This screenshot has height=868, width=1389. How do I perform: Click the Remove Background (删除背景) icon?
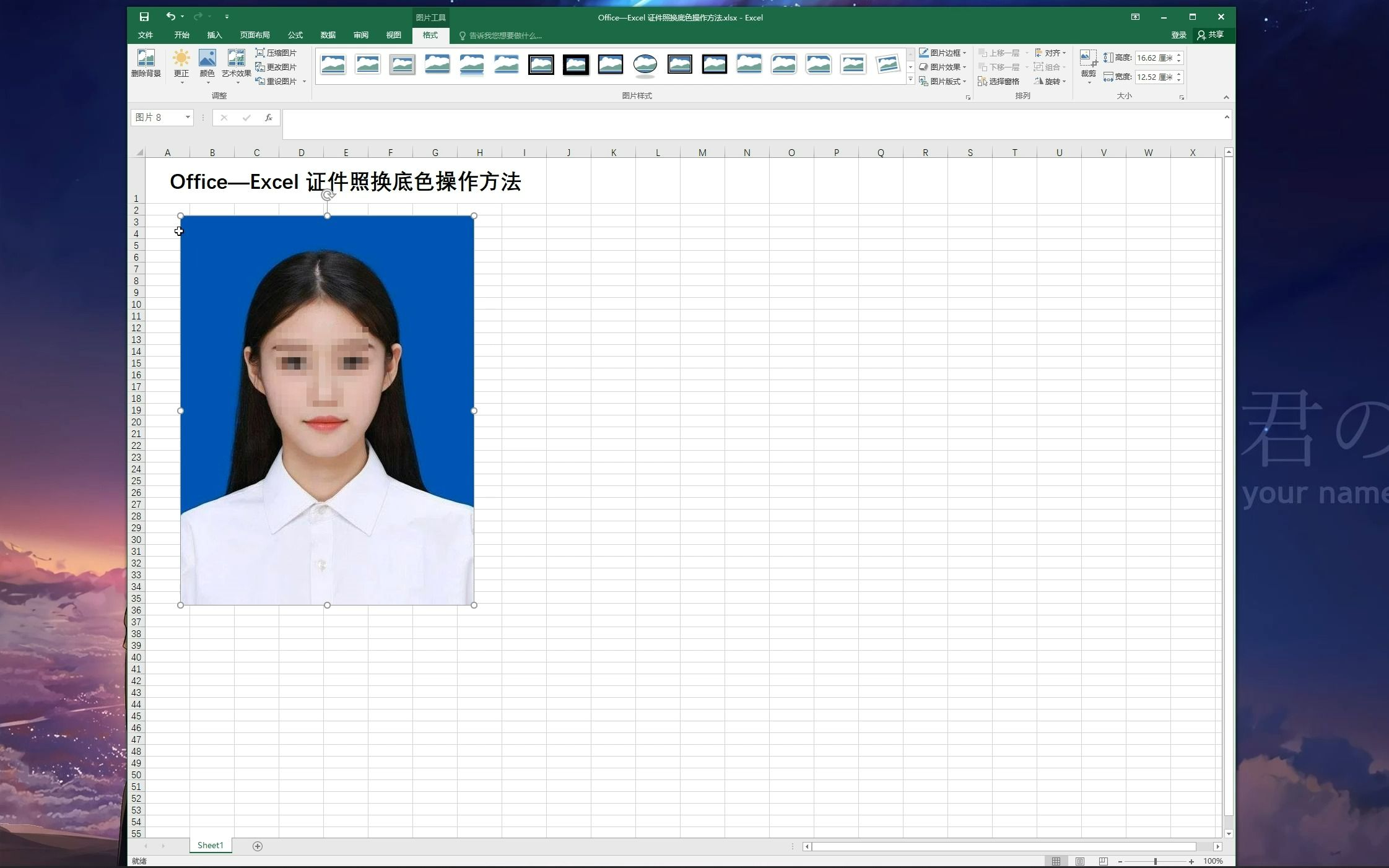coord(146,58)
